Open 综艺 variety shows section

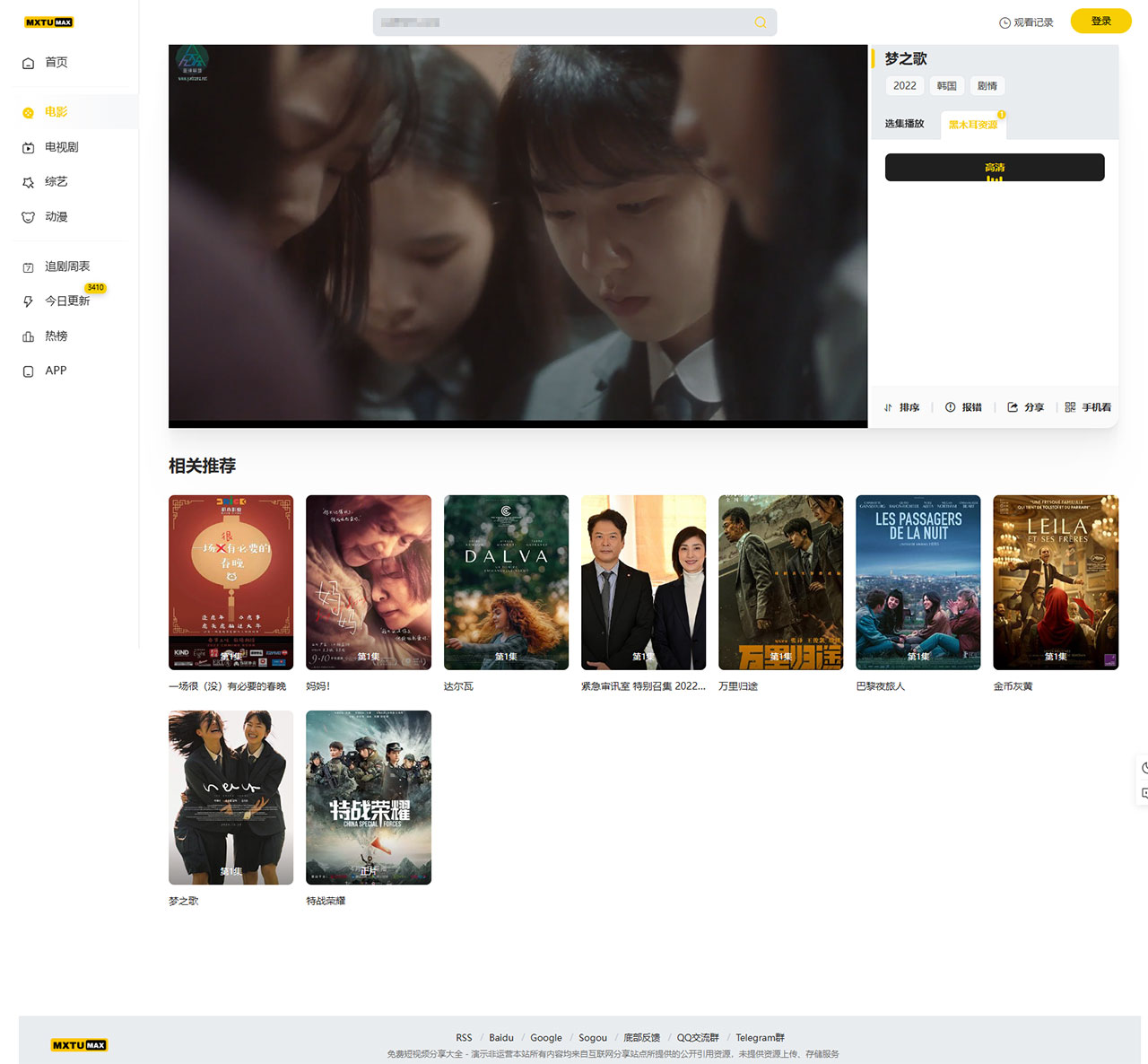(56, 182)
